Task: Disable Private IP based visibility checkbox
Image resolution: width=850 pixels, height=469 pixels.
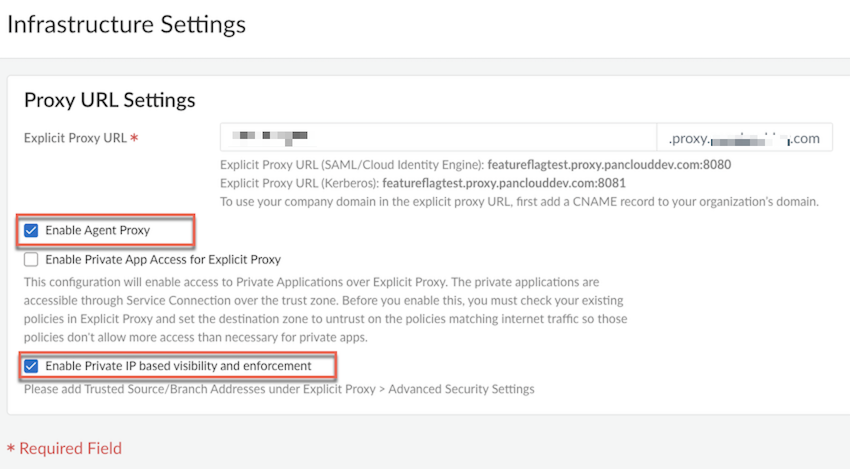Action: click(31, 366)
